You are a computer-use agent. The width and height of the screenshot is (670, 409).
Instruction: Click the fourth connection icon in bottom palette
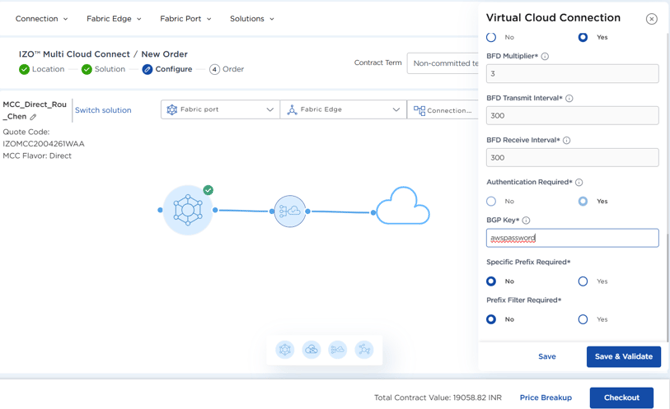pyautogui.click(x=364, y=350)
